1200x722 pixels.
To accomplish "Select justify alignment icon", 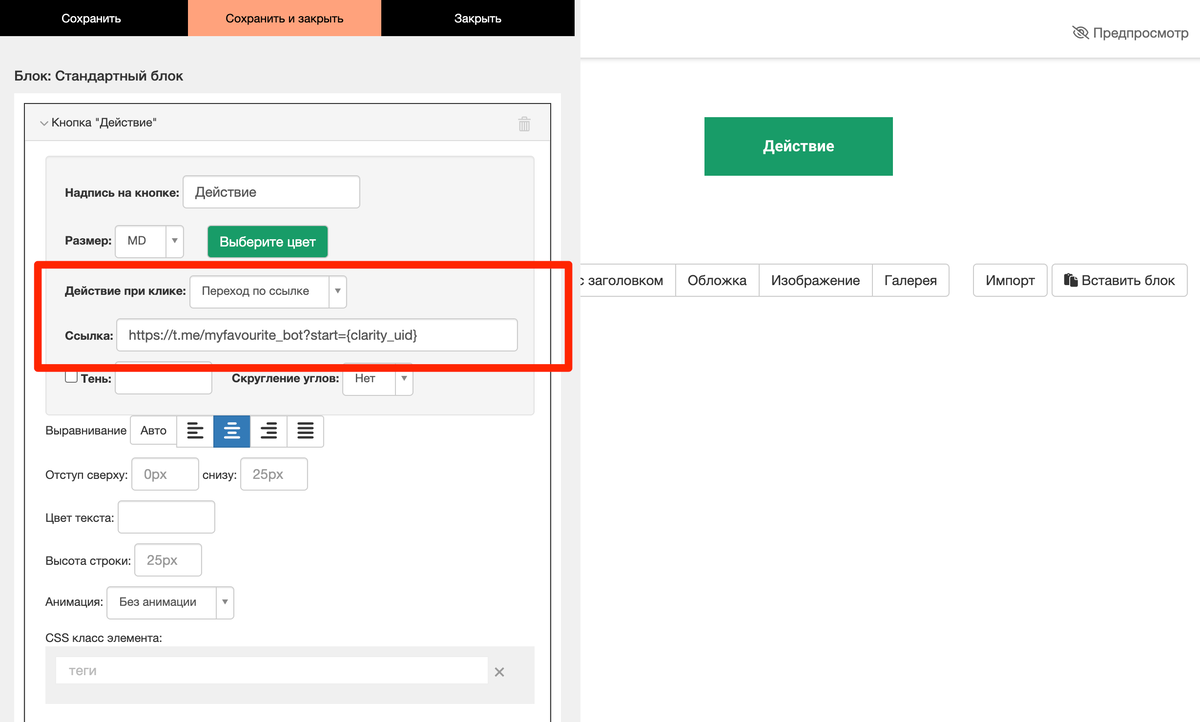I will tap(305, 431).
